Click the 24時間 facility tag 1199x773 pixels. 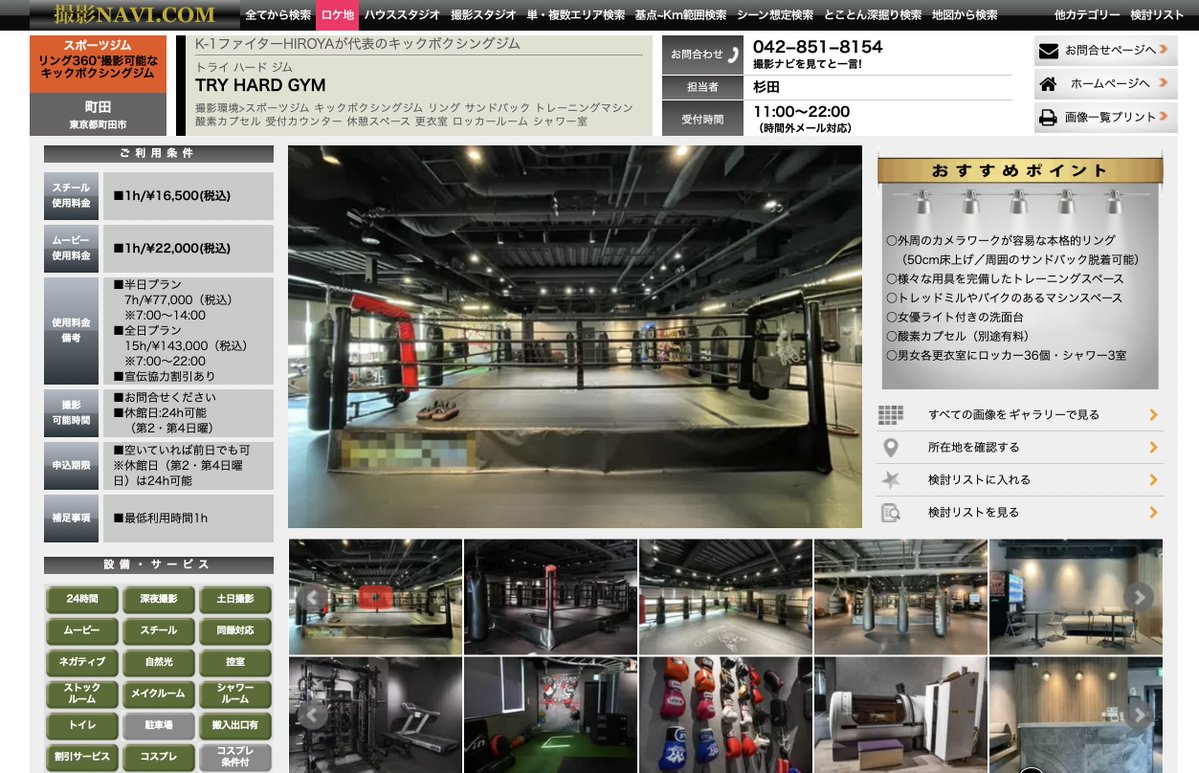pyautogui.click(x=82, y=599)
